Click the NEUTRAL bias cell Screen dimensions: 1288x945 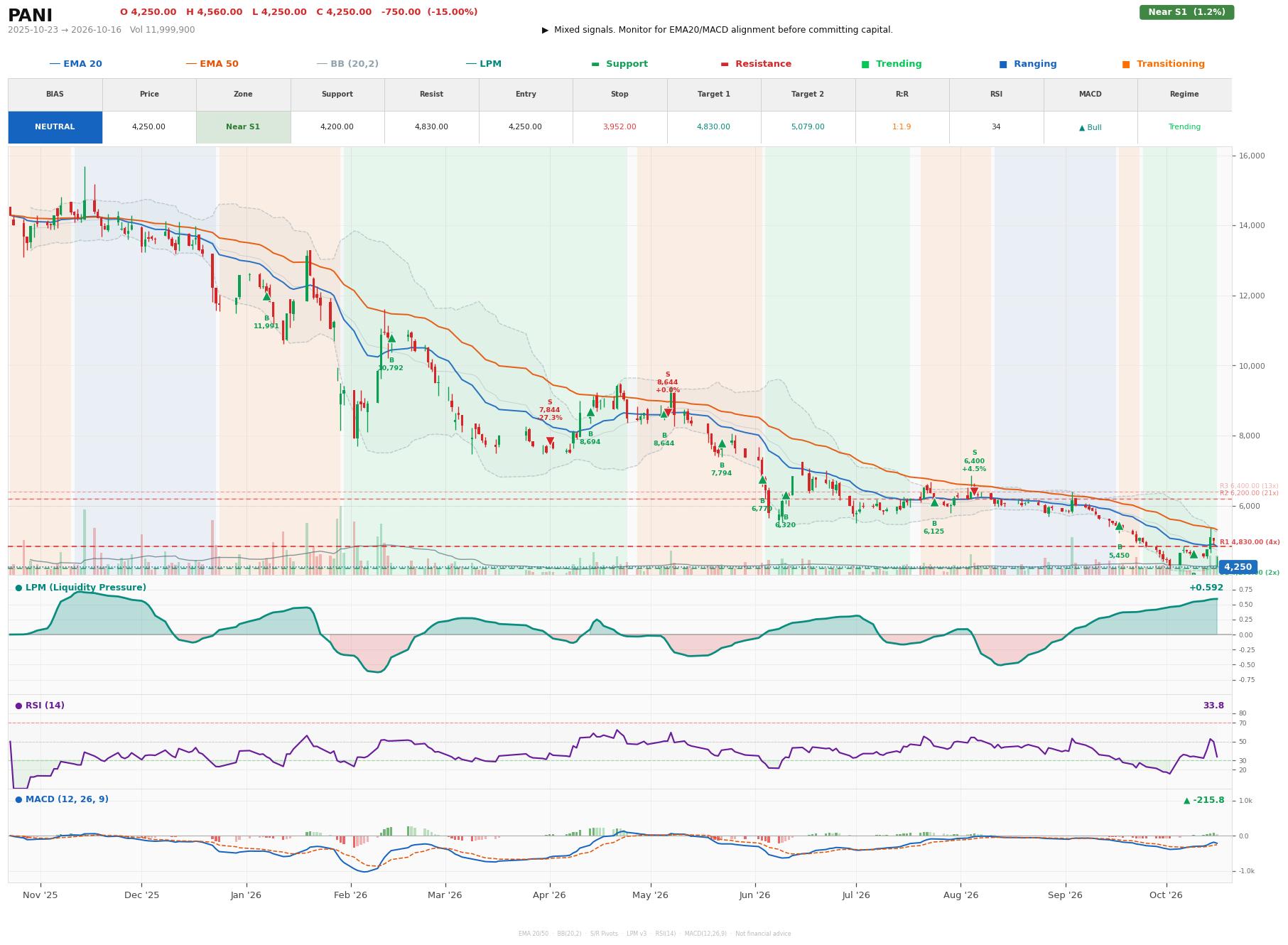click(55, 127)
